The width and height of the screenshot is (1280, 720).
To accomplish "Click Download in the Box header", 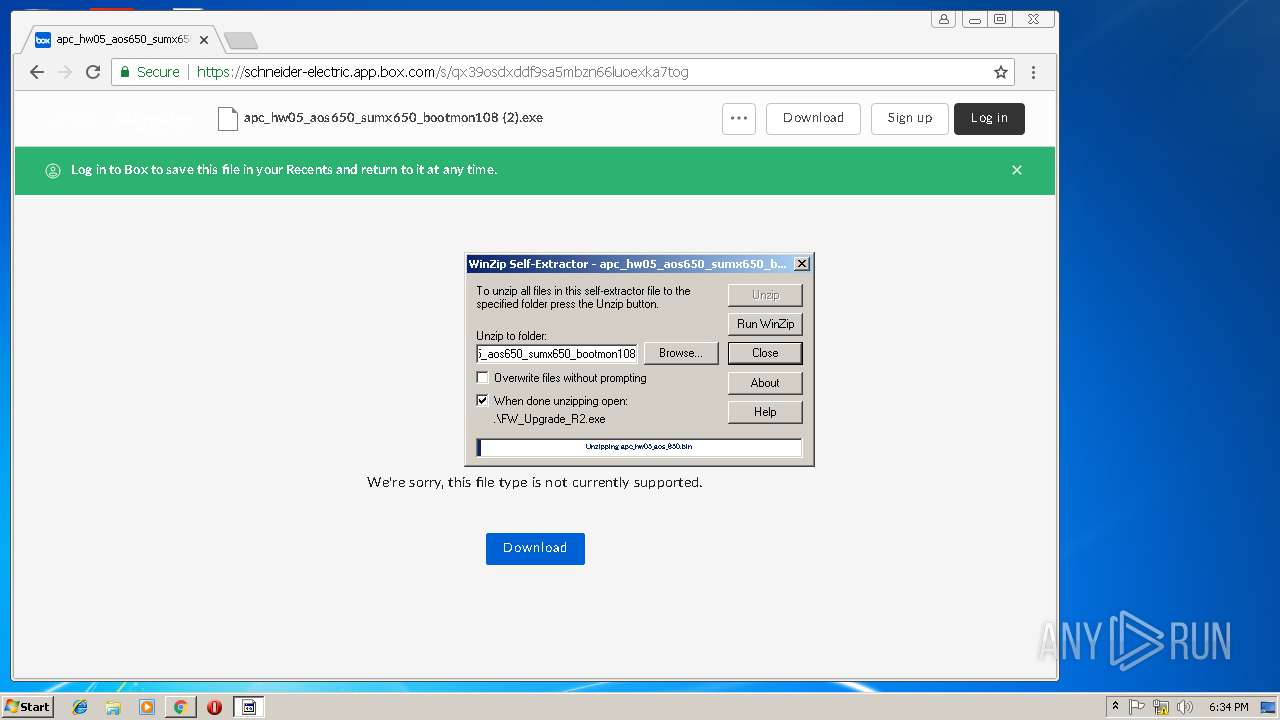I will tap(813, 118).
